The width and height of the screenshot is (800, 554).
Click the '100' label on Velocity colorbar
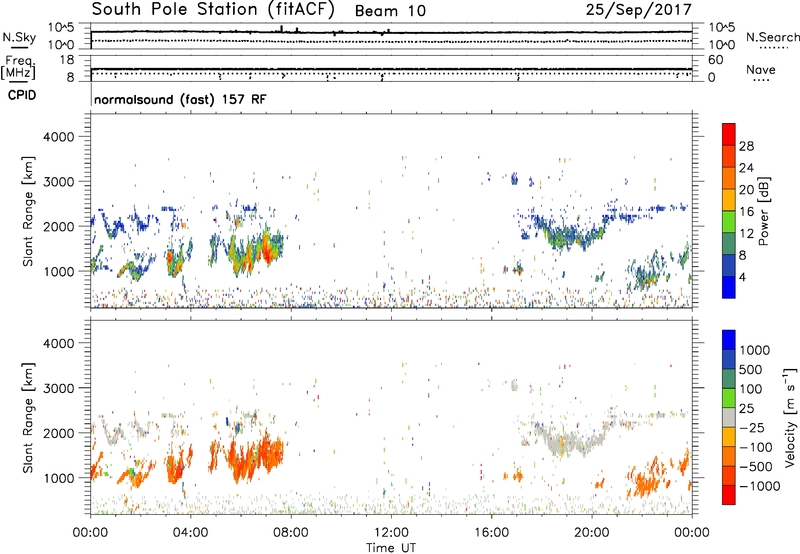pyautogui.click(x=751, y=389)
